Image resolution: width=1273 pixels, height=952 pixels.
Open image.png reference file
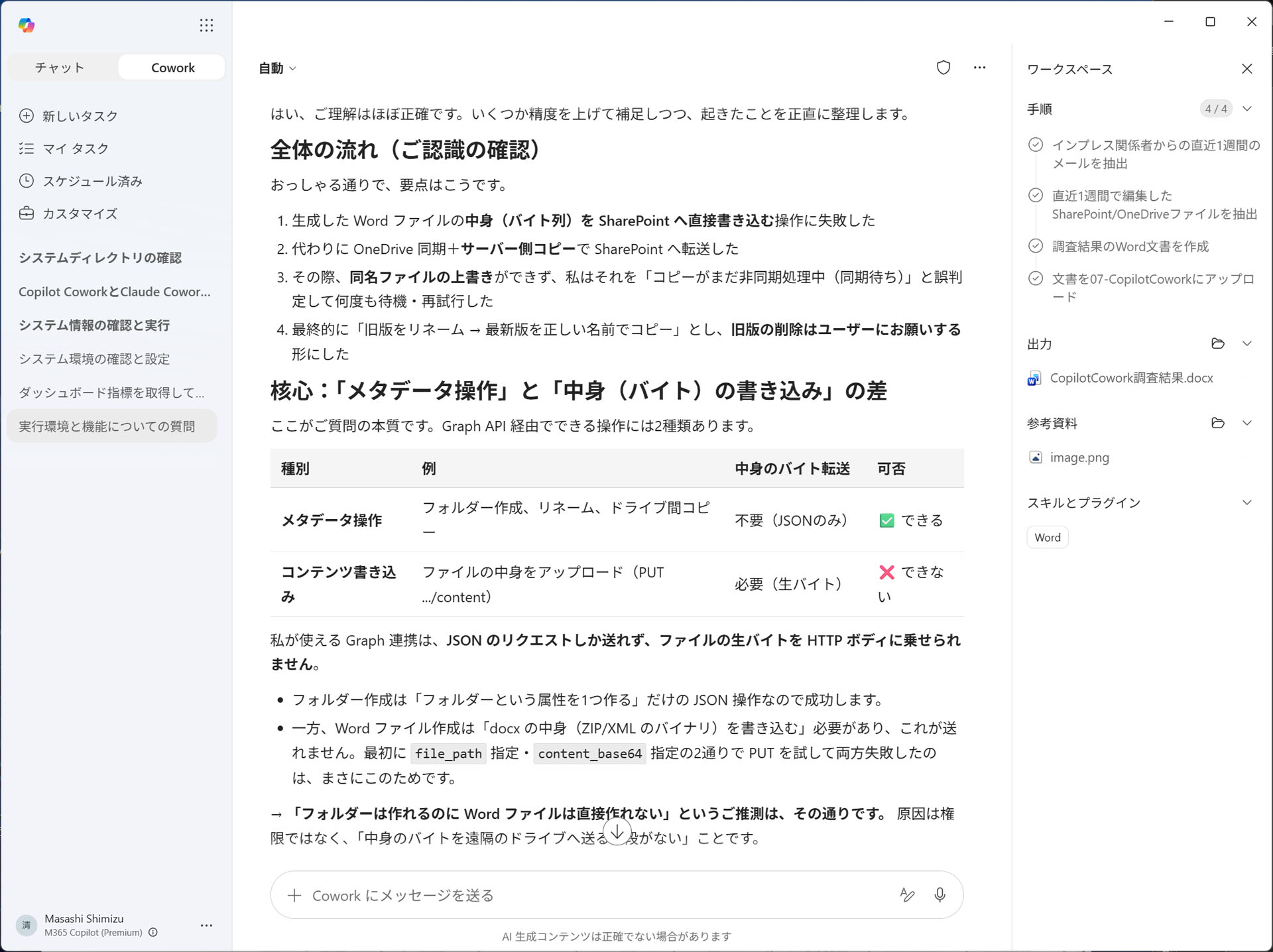point(1079,457)
